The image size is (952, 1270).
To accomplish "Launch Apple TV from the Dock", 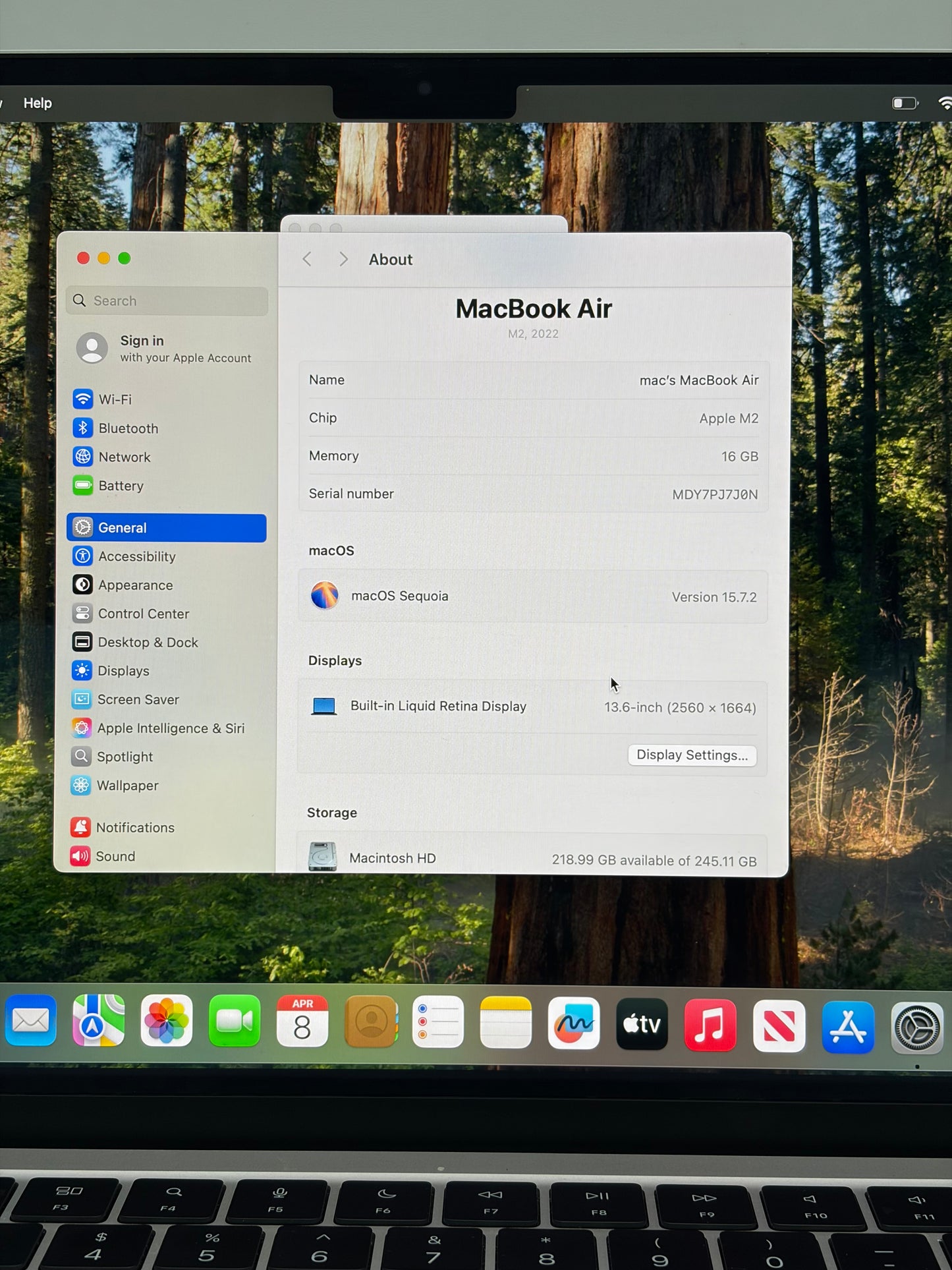I will [x=642, y=1024].
